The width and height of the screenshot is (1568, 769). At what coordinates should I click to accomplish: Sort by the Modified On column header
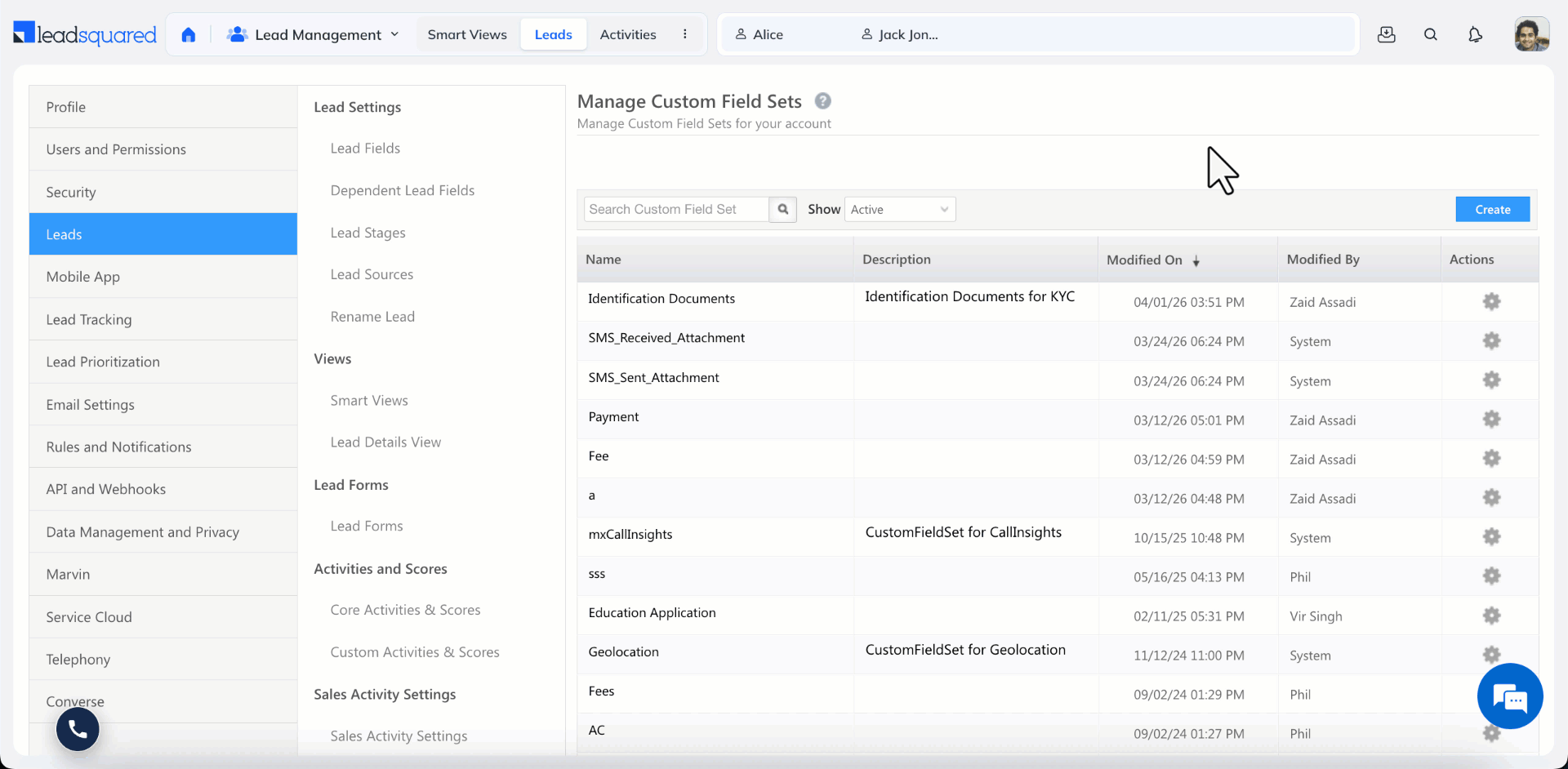click(1144, 260)
